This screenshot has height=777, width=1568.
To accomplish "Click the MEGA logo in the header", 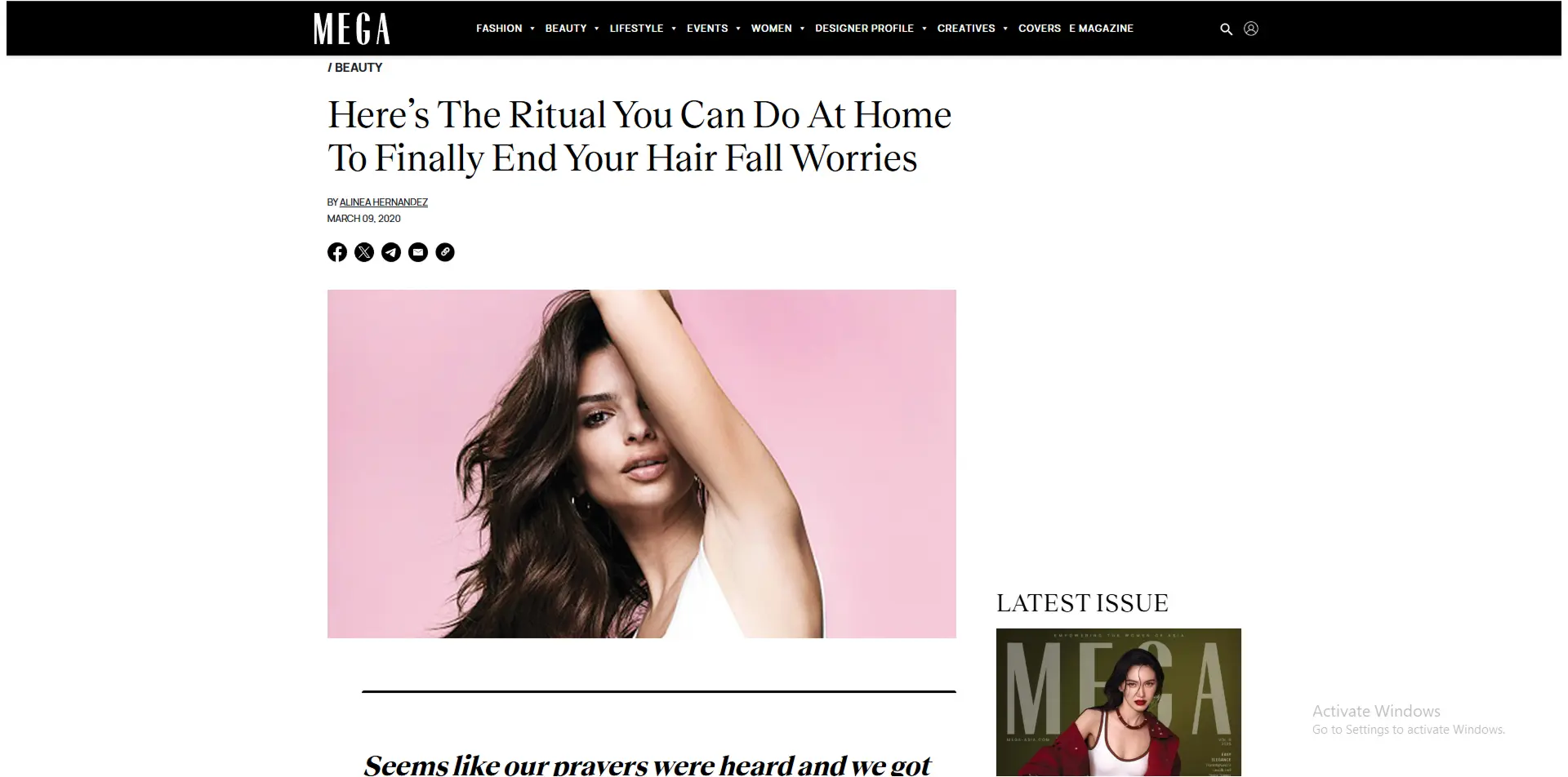I will [x=352, y=29].
